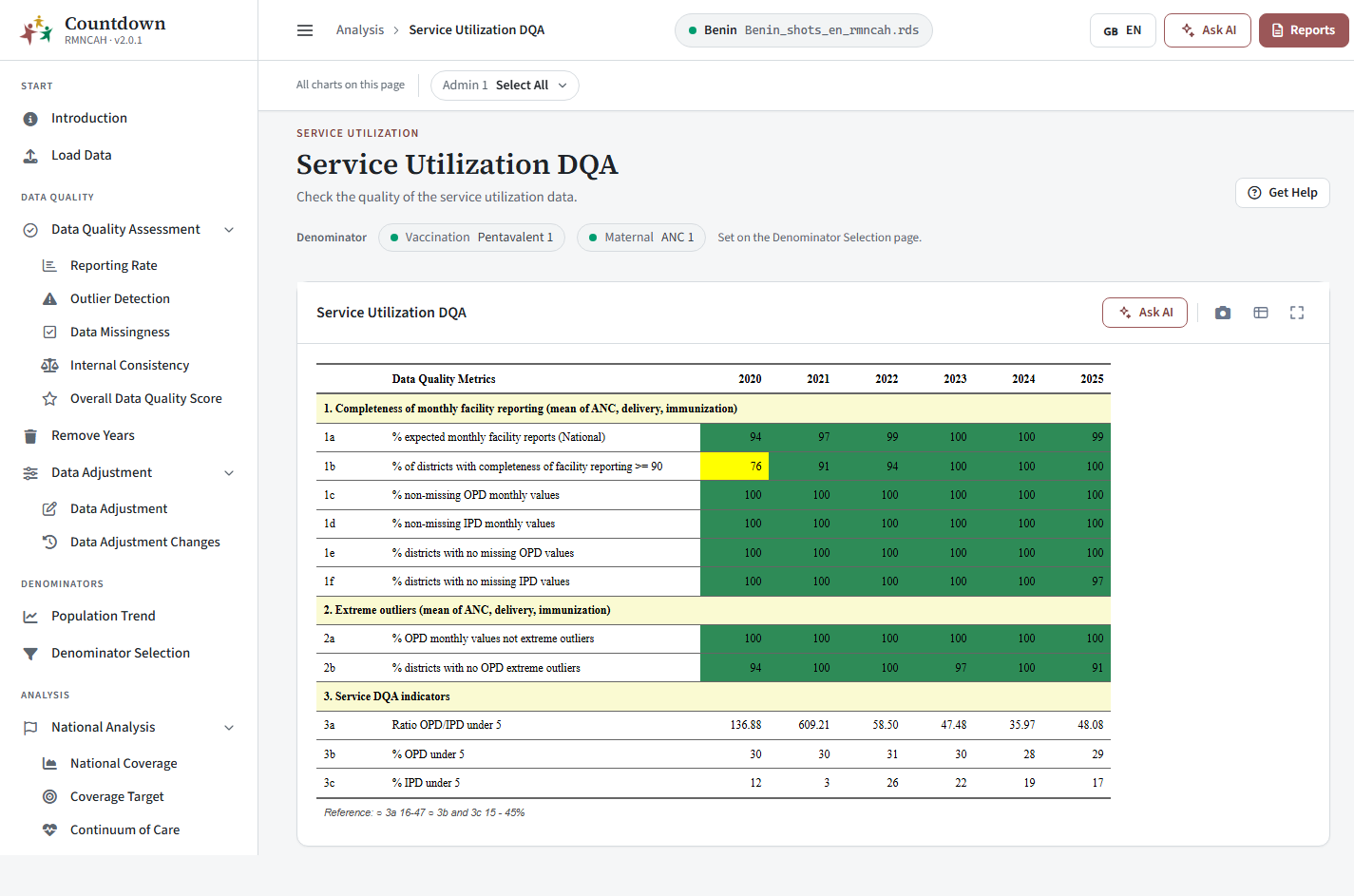Expand chart to fullscreen icon
The image size is (1354, 896).
tap(1297, 313)
